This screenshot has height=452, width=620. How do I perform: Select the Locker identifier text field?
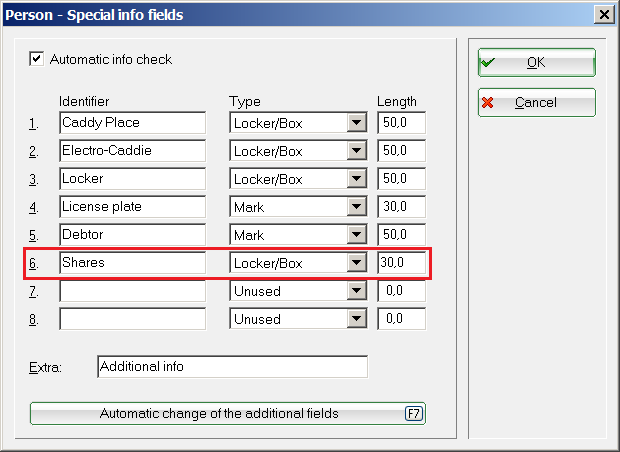tap(132, 179)
